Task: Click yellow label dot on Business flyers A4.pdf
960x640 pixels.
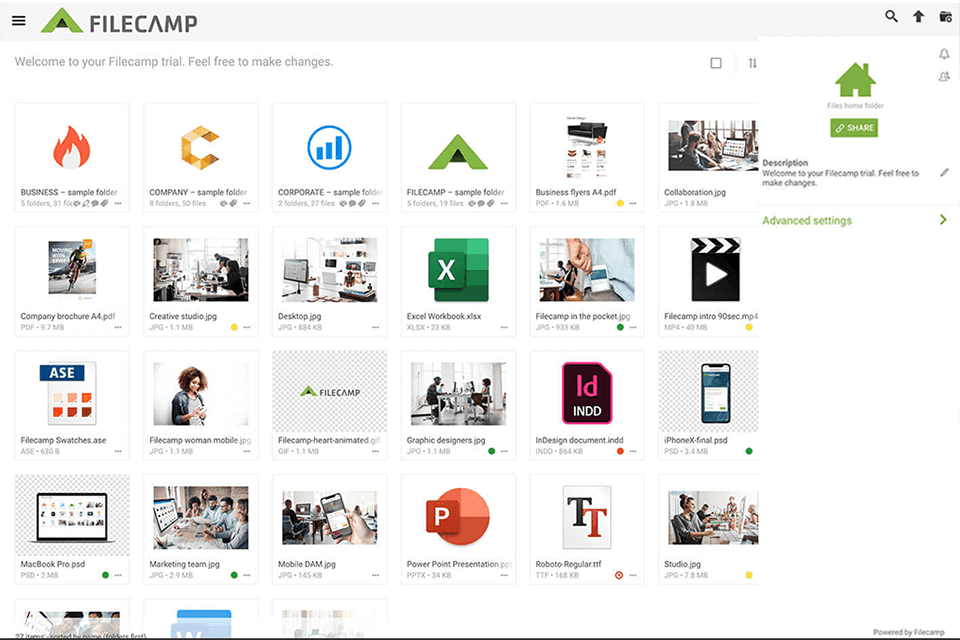Action: point(620,203)
